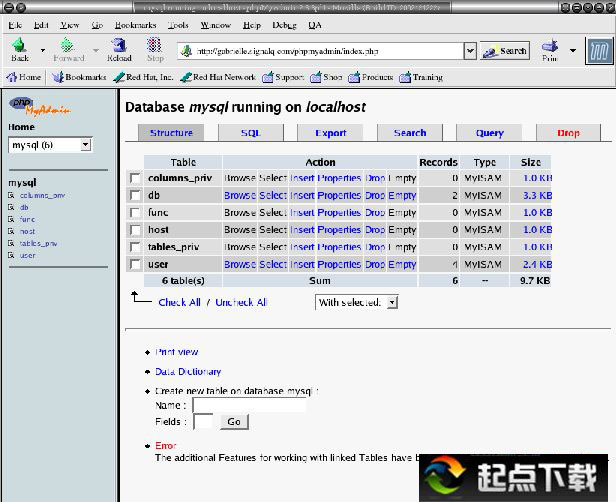
Task: Click the phpMyAdmin logo
Action: [39, 106]
